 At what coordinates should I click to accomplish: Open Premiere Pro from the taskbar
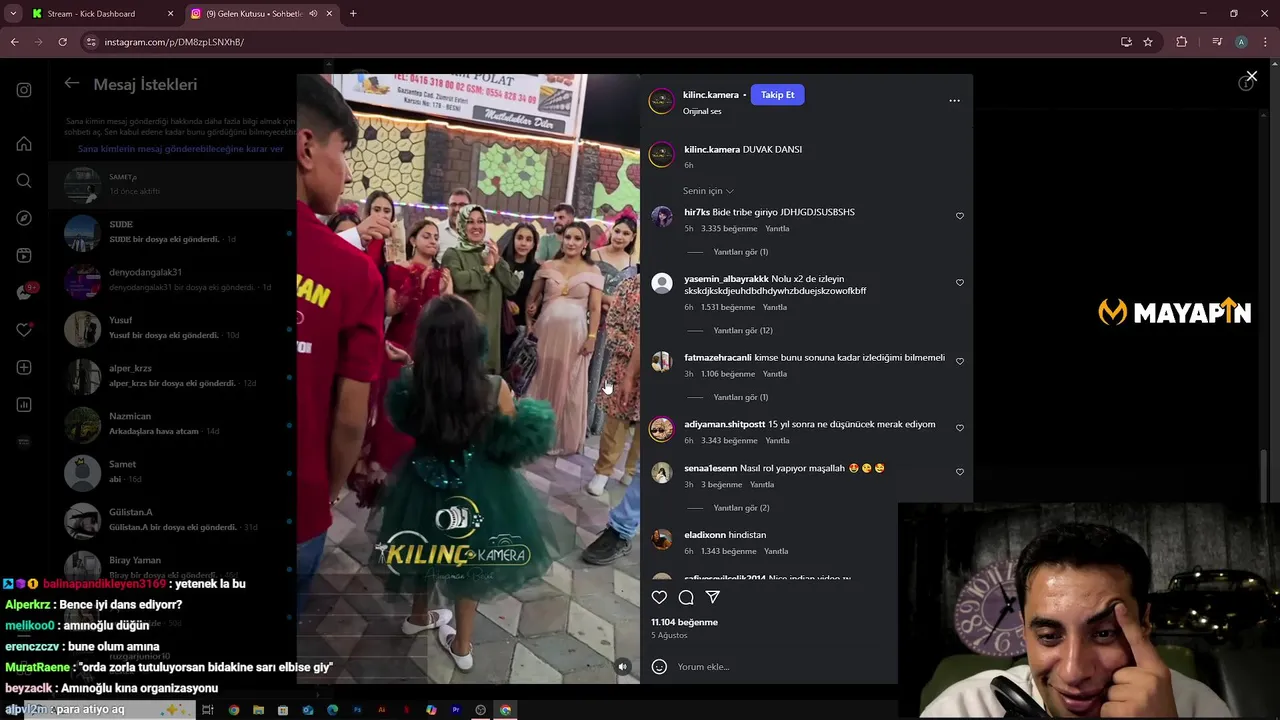point(456,710)
